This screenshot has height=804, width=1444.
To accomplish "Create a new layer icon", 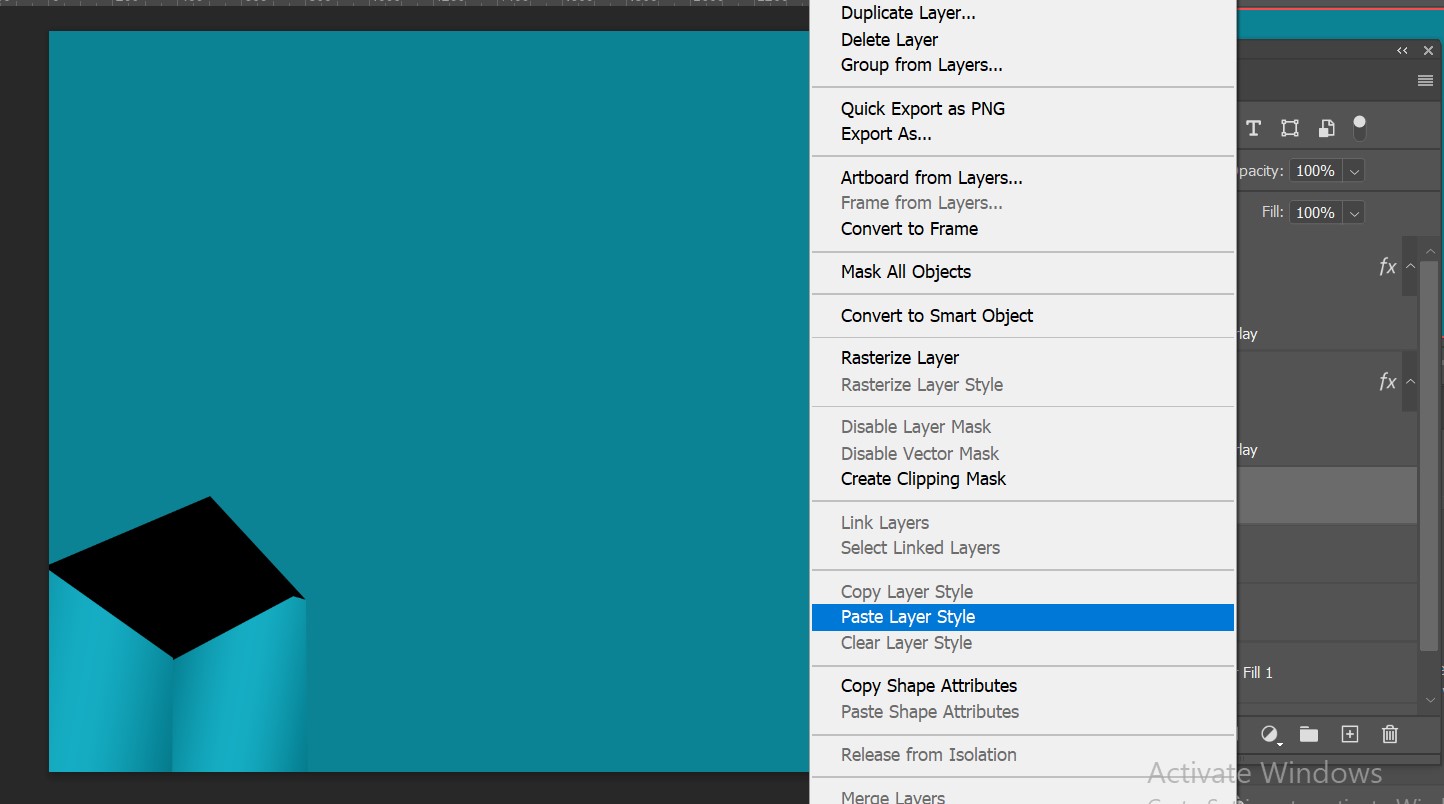I will tap(1350, 735).
